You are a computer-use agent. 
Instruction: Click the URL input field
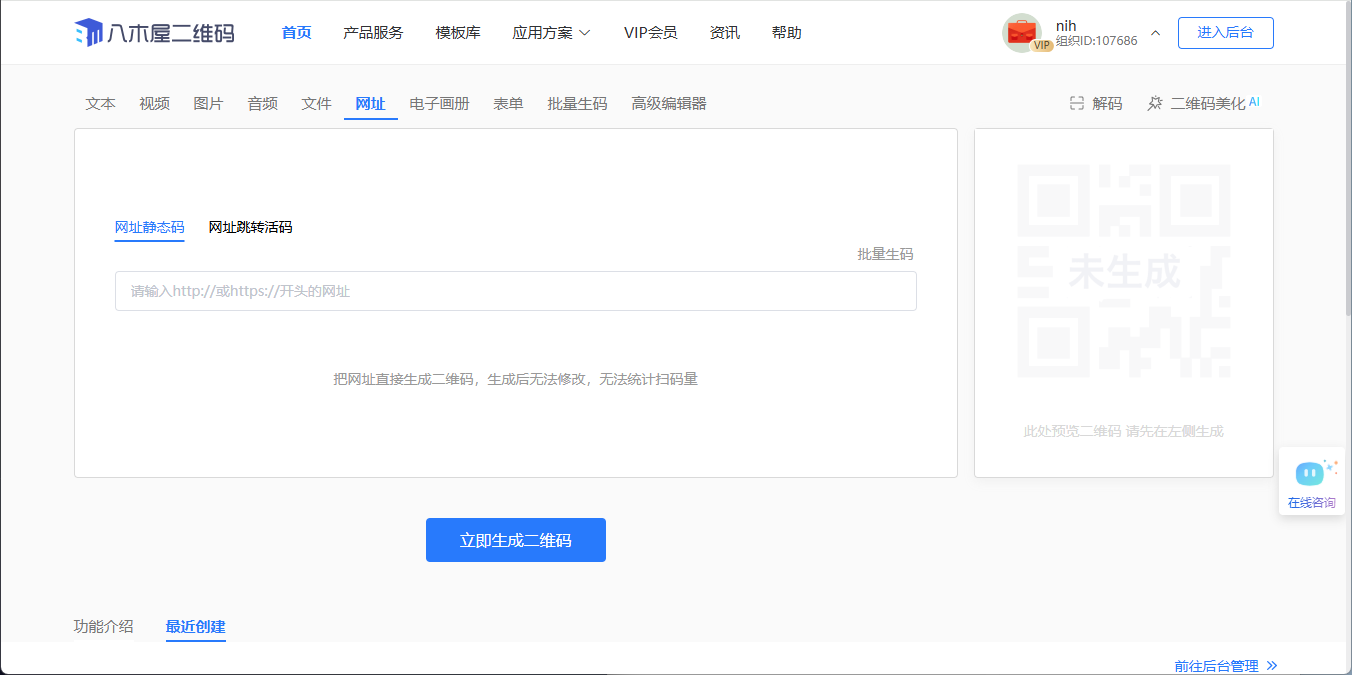pyautogui.click(x=515, y=291)
